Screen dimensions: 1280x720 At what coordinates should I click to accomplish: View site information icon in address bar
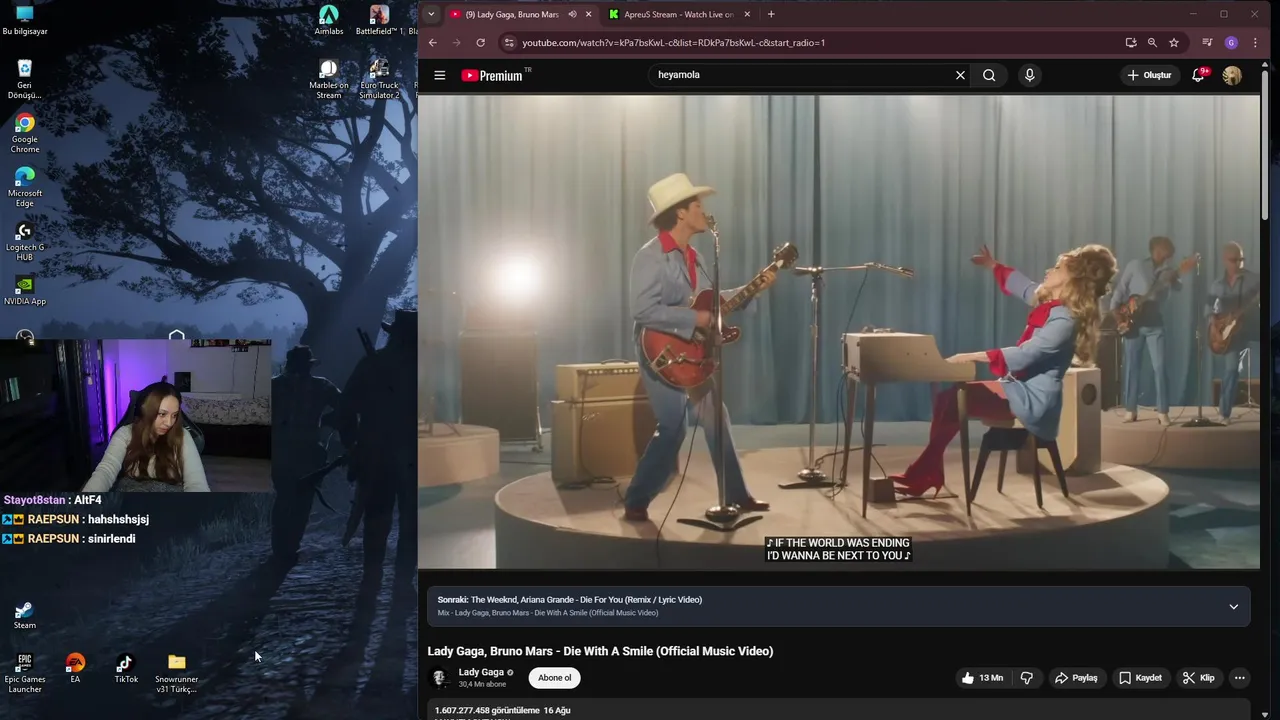coord(509,43)
